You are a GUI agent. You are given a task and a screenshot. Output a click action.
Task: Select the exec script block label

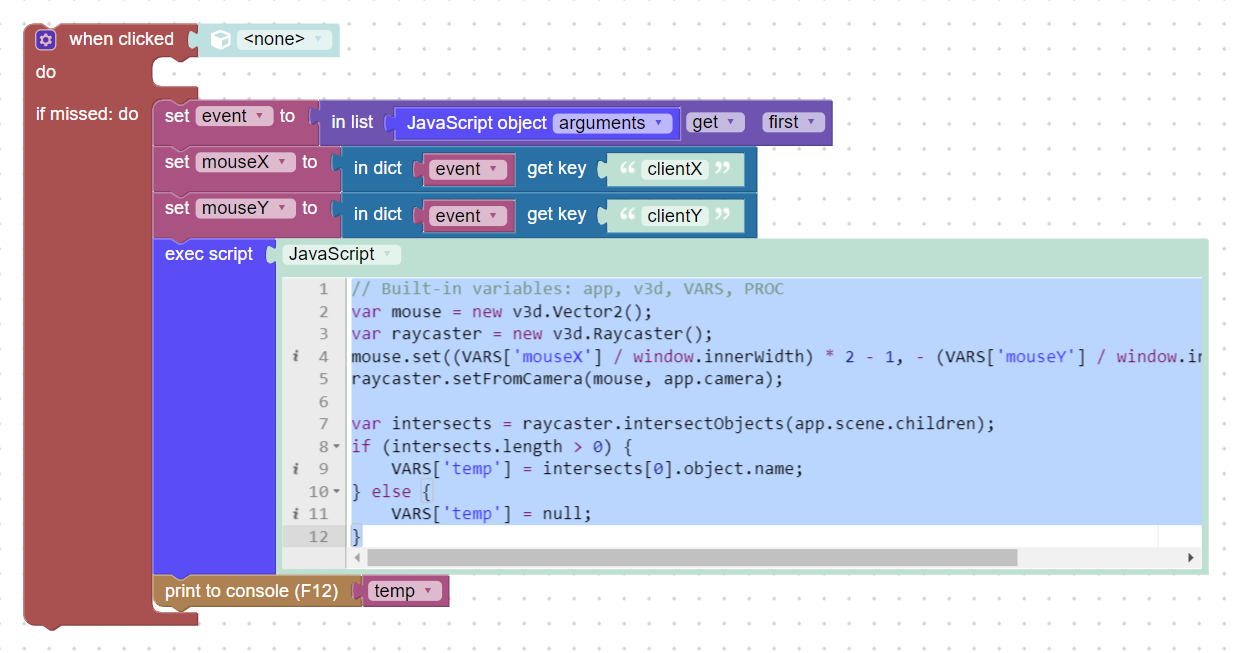(209, 254)
